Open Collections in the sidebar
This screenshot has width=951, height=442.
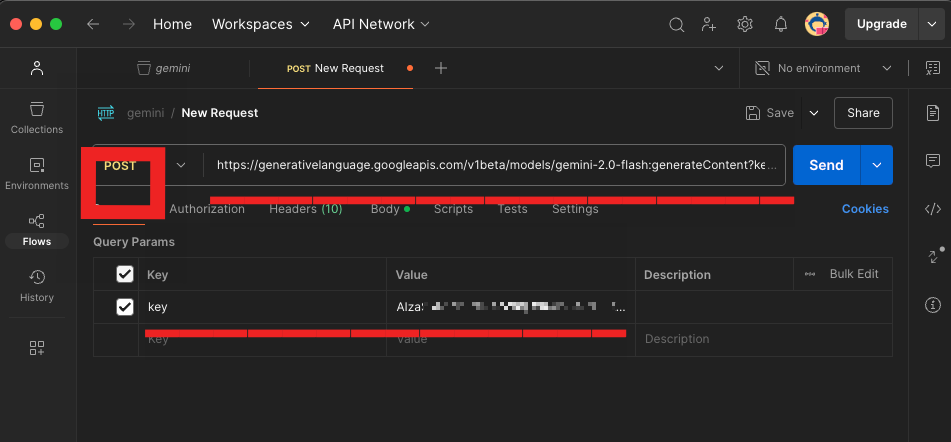(37, 118)
